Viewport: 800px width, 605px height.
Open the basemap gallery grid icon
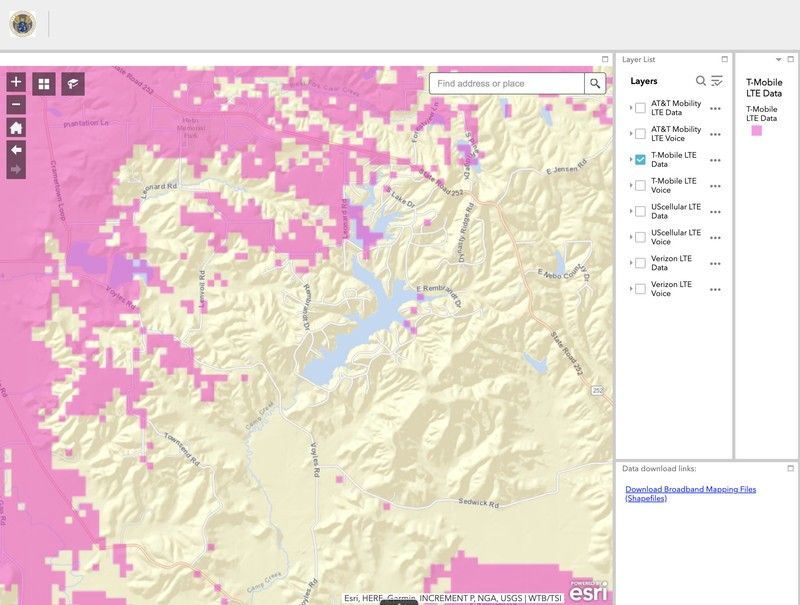click(x=44, y=84)
